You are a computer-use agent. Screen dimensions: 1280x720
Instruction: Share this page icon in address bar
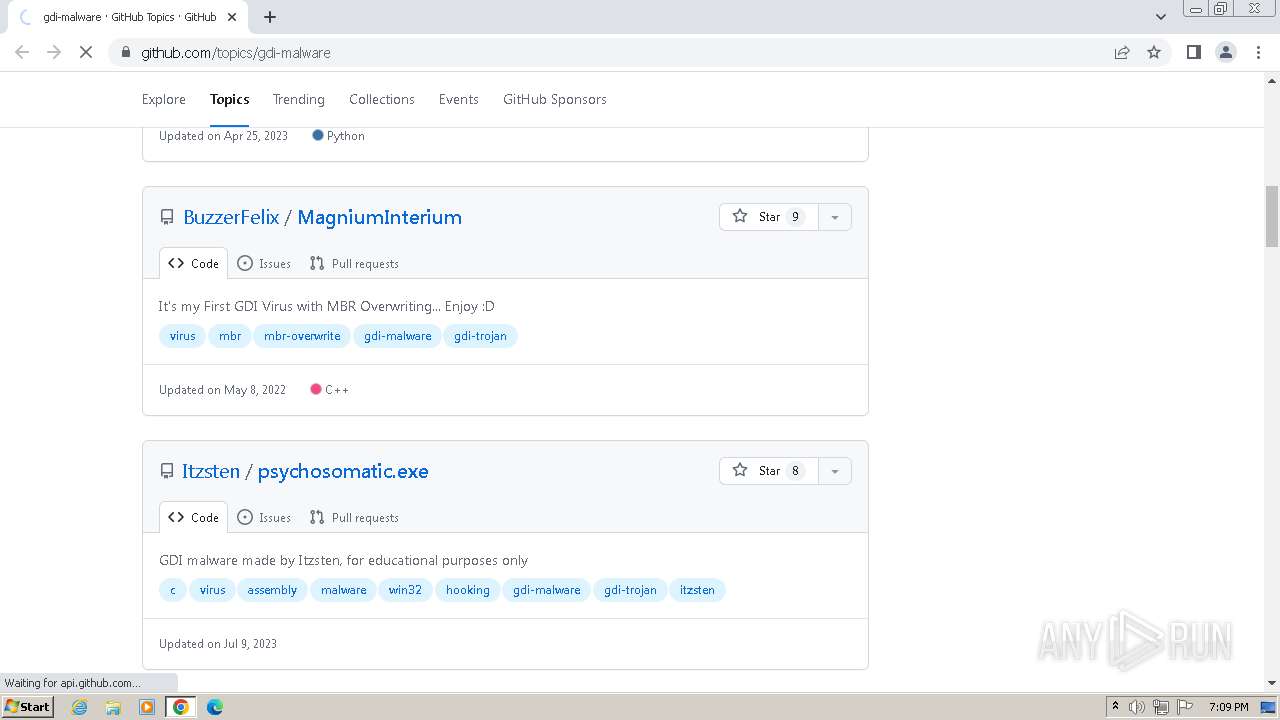[1122, 52]
